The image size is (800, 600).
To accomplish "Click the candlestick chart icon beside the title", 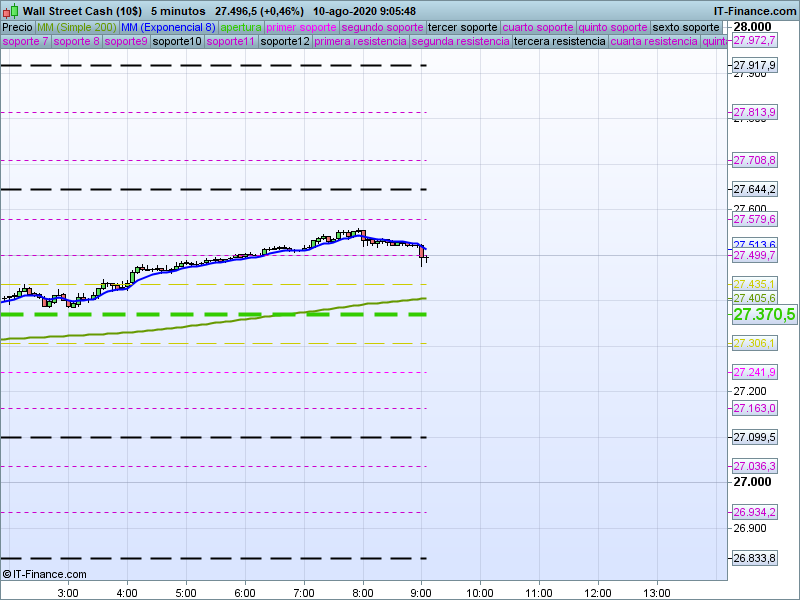I will 10,10.
